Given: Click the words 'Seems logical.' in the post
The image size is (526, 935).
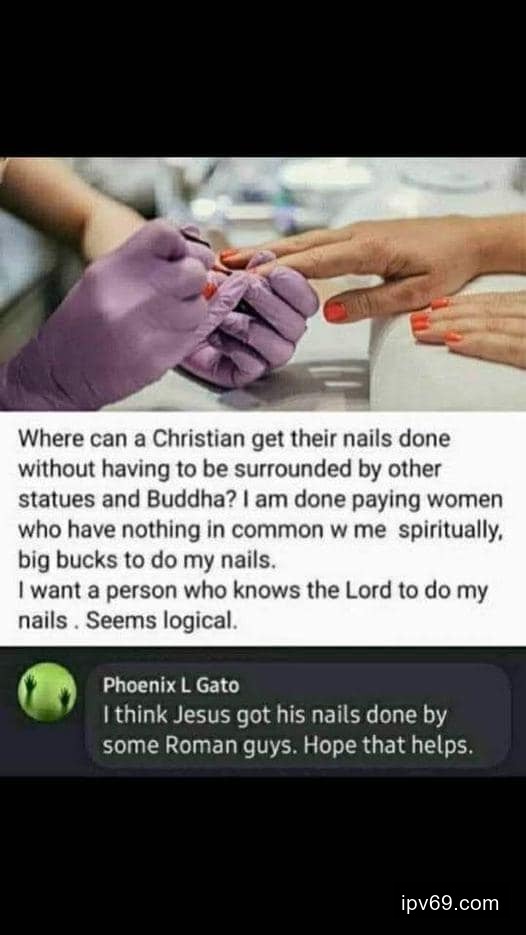Looking at the screenshot, I should (162, 621).
